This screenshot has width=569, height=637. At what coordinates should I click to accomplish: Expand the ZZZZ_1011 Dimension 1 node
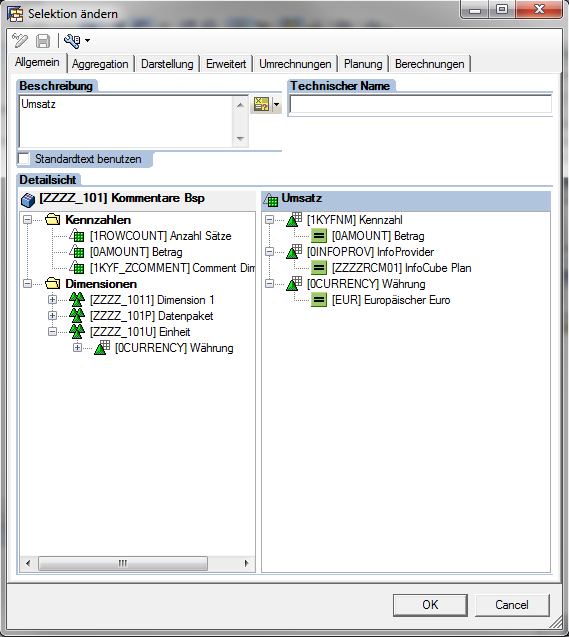(x=52, y=300)
